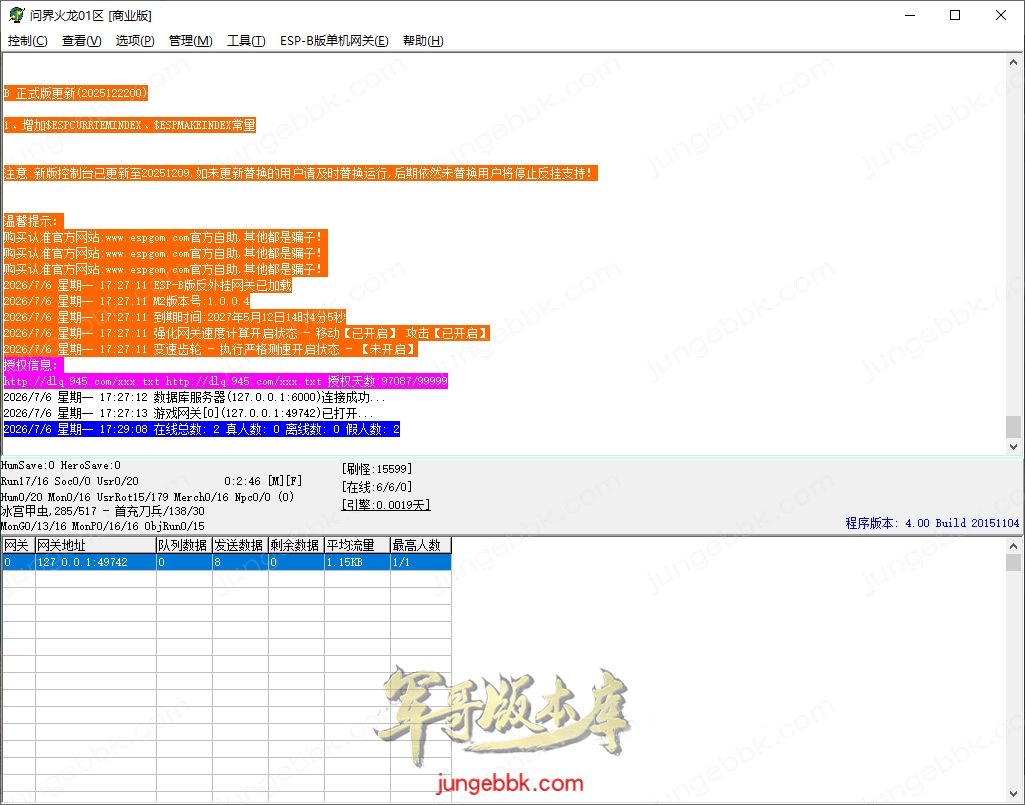Maximize the 问界火龙01区 window
The image size is (1025, 805).
[x=955, y=15]
